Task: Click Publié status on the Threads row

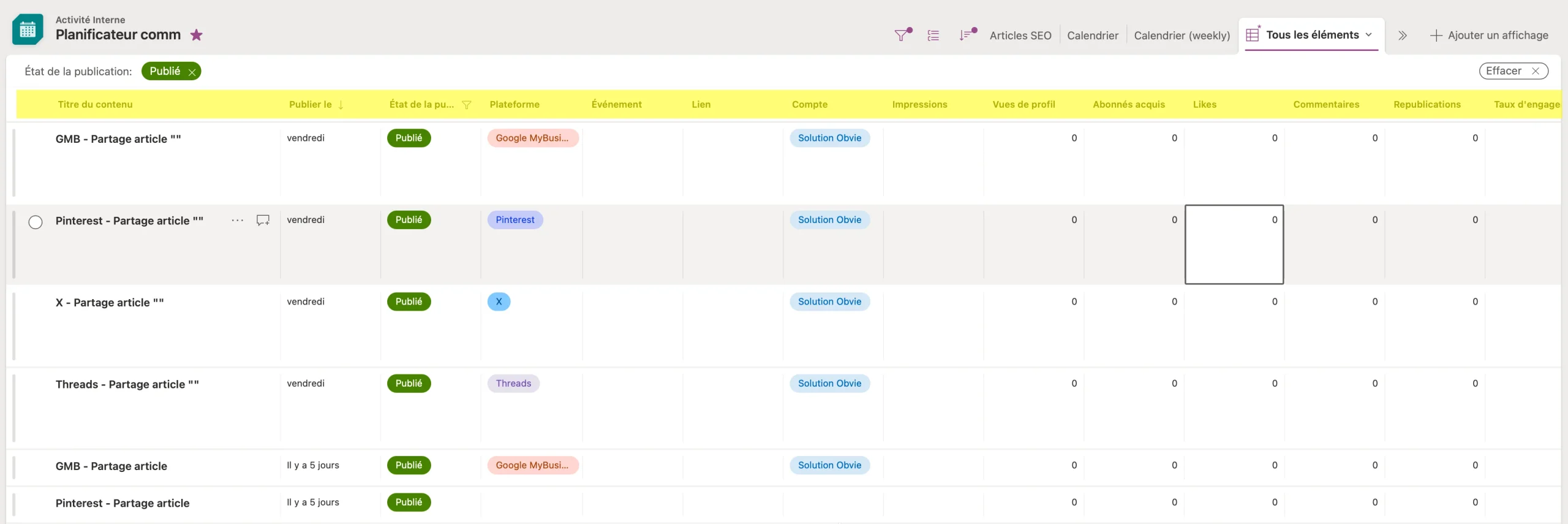Action: tap(409, 384)
